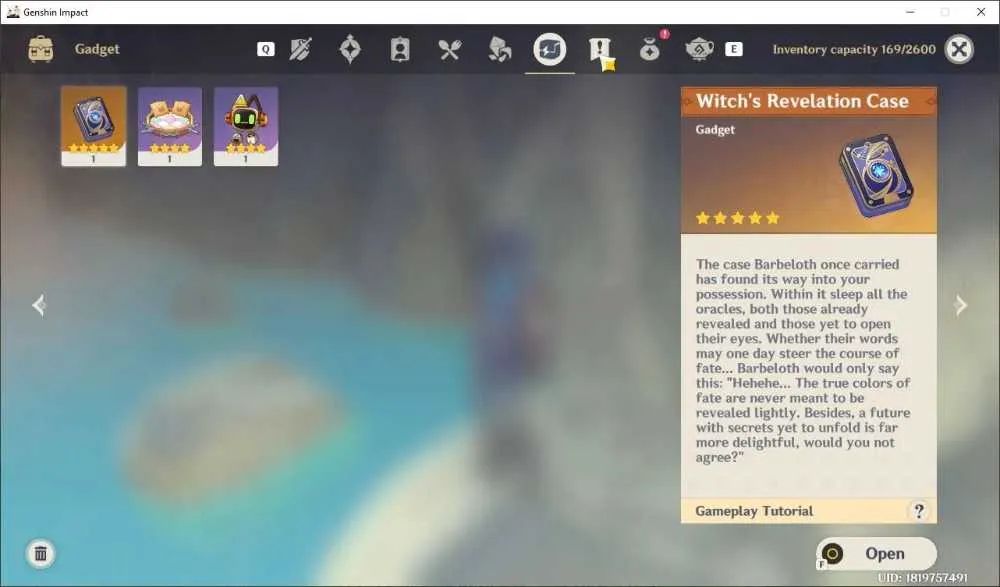Click the trash can delete icon
The width and height of the screenshot is (1000, 587).
coord(40,553)
